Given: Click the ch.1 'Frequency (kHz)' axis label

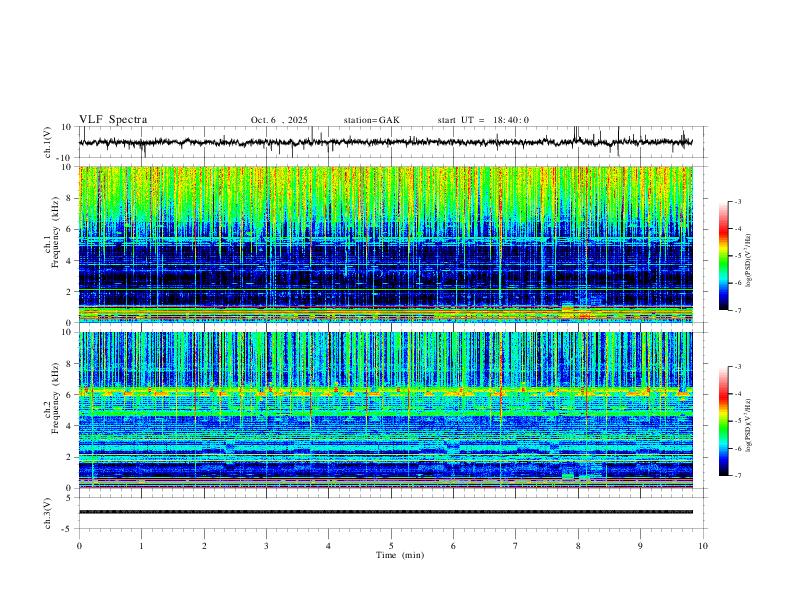Looking at the screenshot, I should (x=55, y=232).
